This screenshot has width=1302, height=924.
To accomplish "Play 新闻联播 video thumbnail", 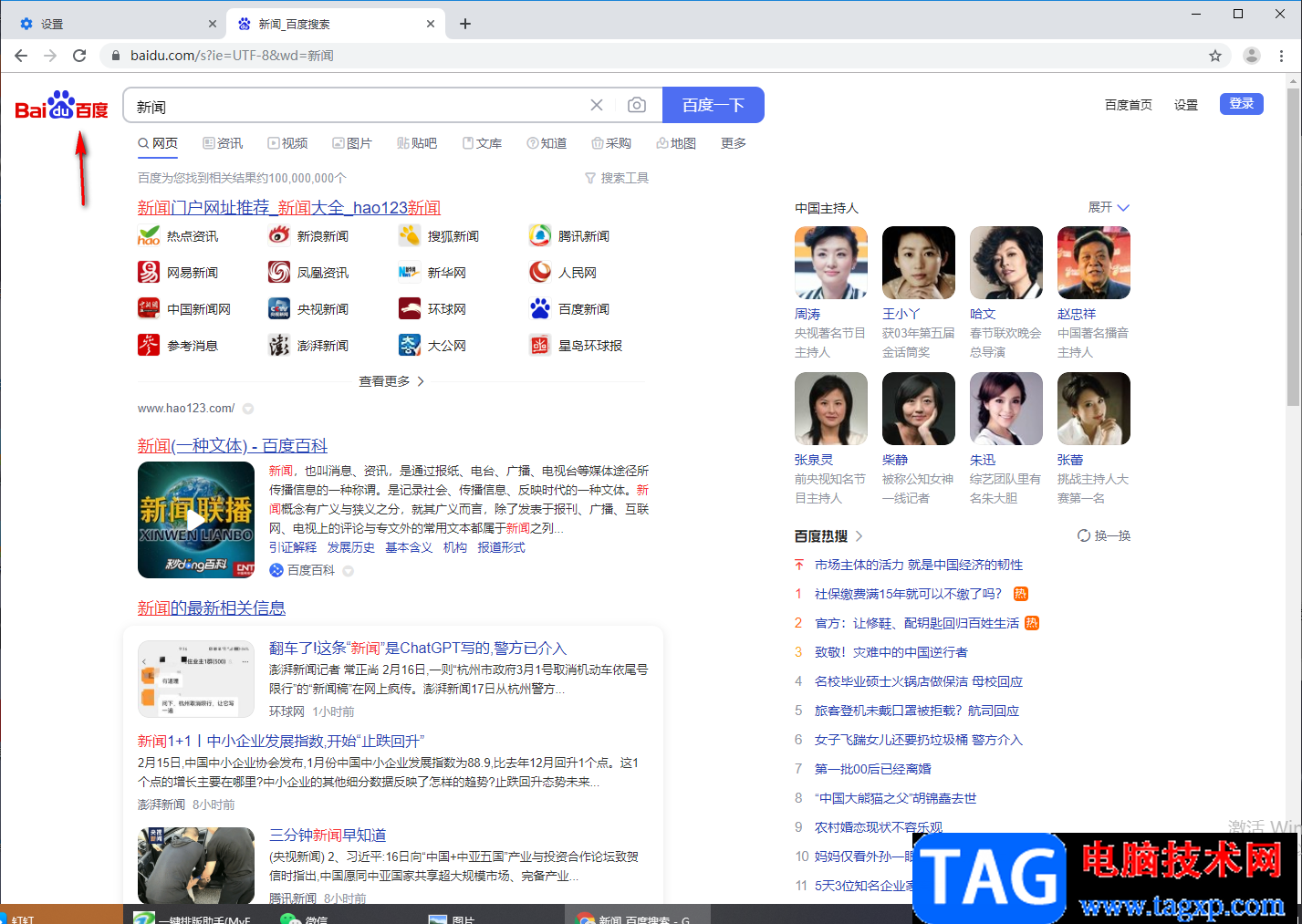I will tap(196, 520).
